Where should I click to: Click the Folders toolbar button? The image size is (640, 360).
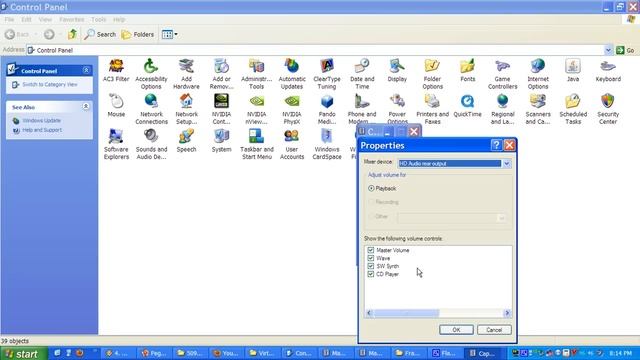[138, 35]
